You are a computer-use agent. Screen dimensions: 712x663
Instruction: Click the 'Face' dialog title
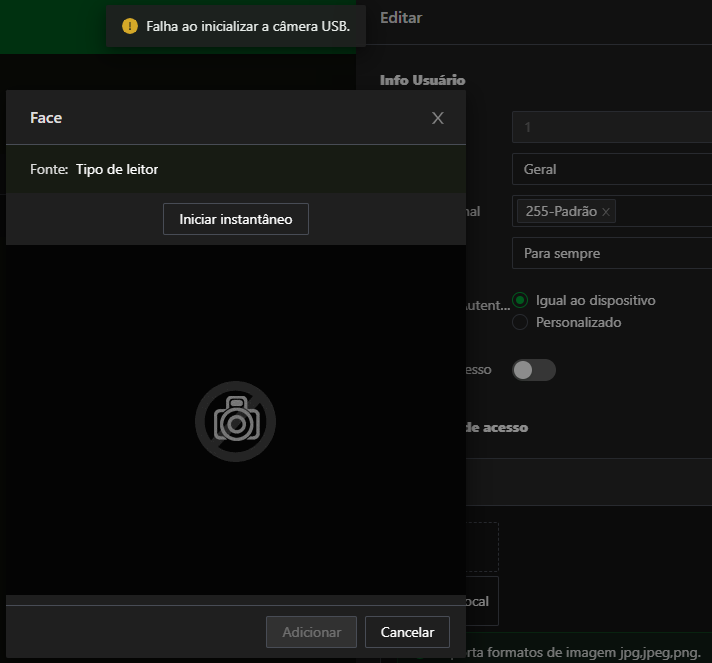tap(46, 118)
